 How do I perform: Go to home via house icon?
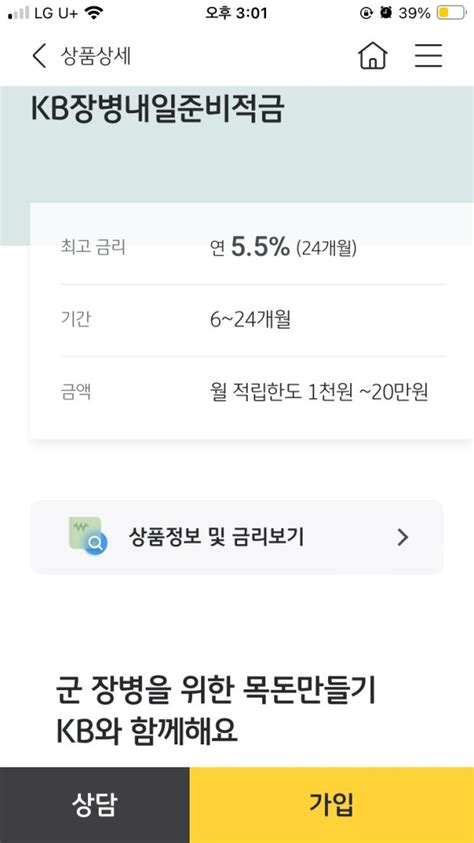point(372,55)
